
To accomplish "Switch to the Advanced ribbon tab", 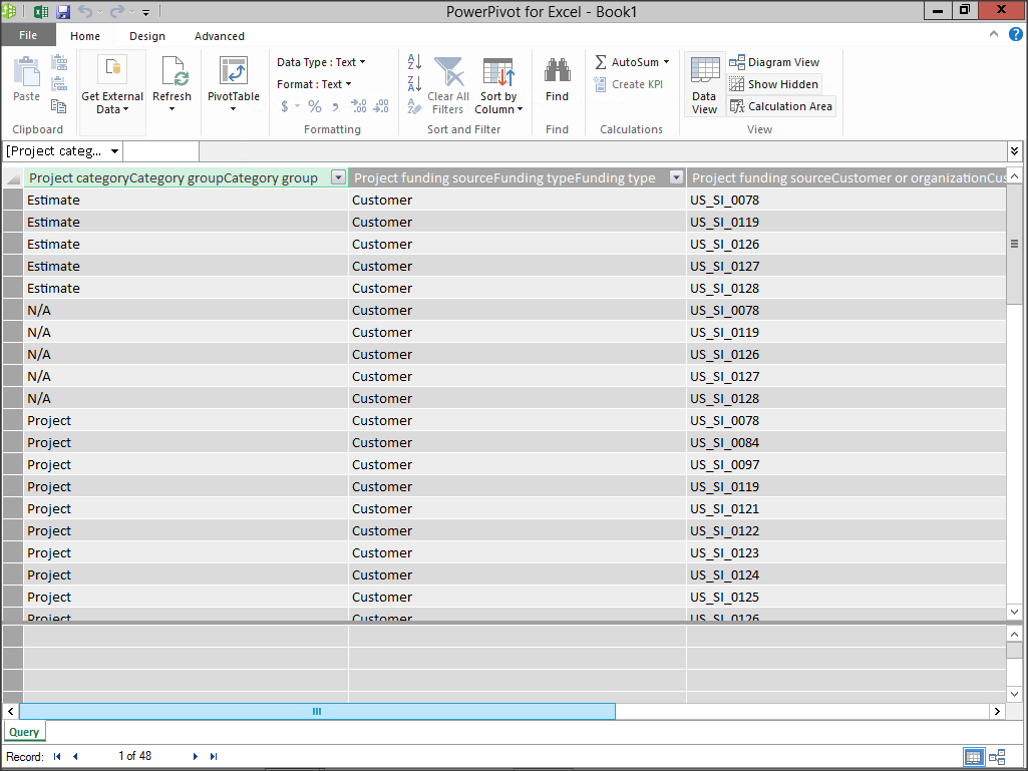I will 219,36.
